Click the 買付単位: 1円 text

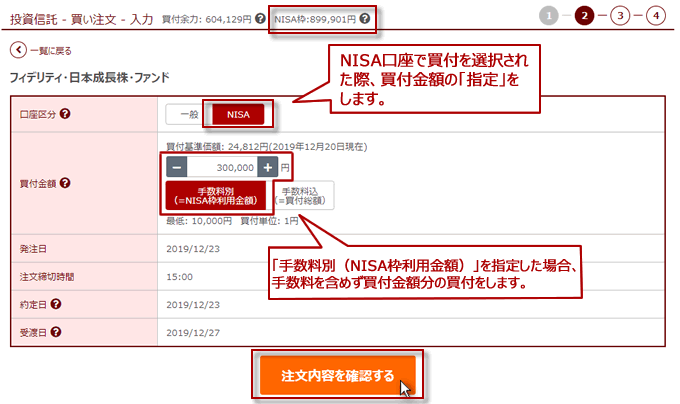pyautogui.click(x=269, y=221)
